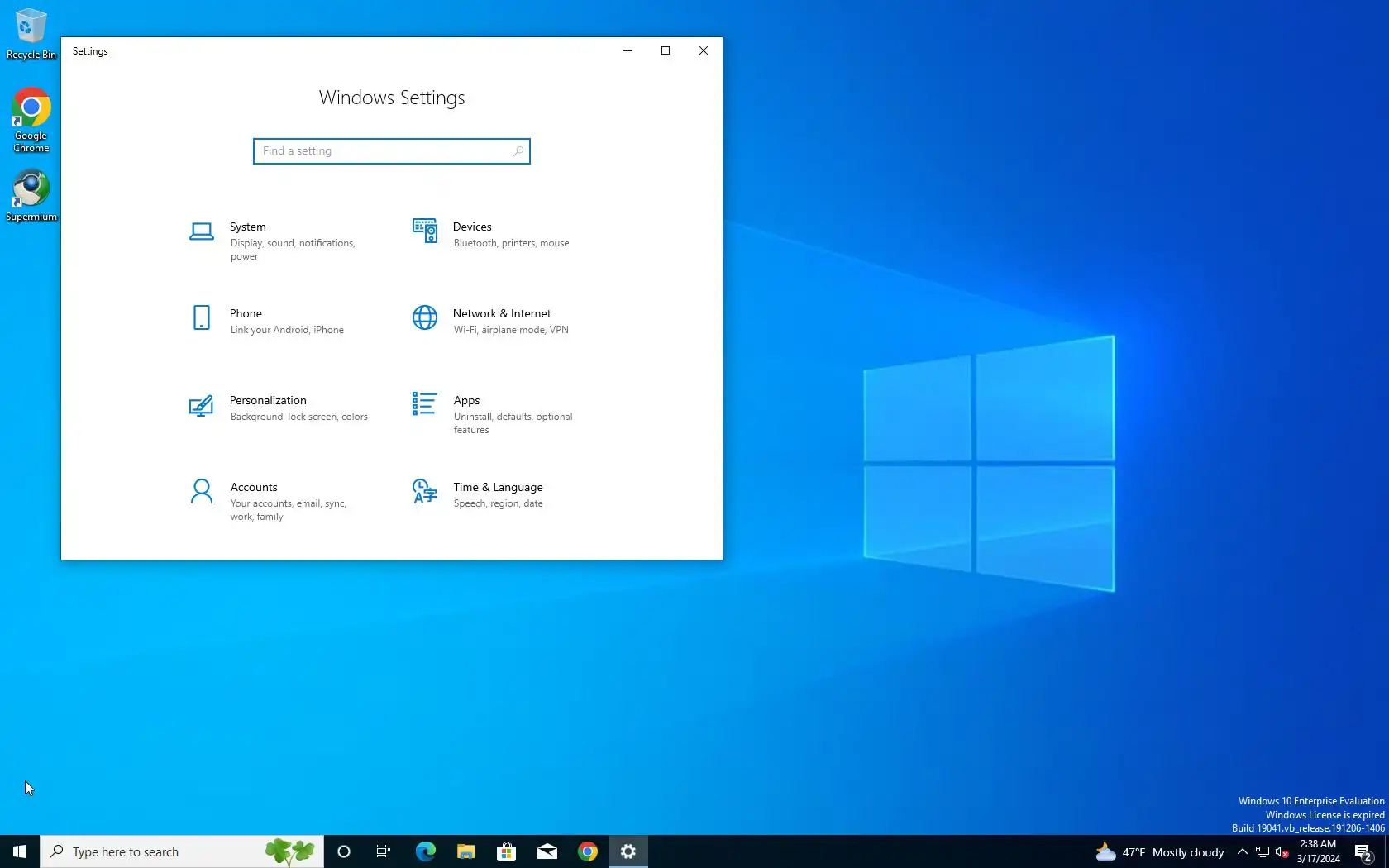Close the Settings window
The width and height of the screenshot is (1389, 868).
coord(704,50)
